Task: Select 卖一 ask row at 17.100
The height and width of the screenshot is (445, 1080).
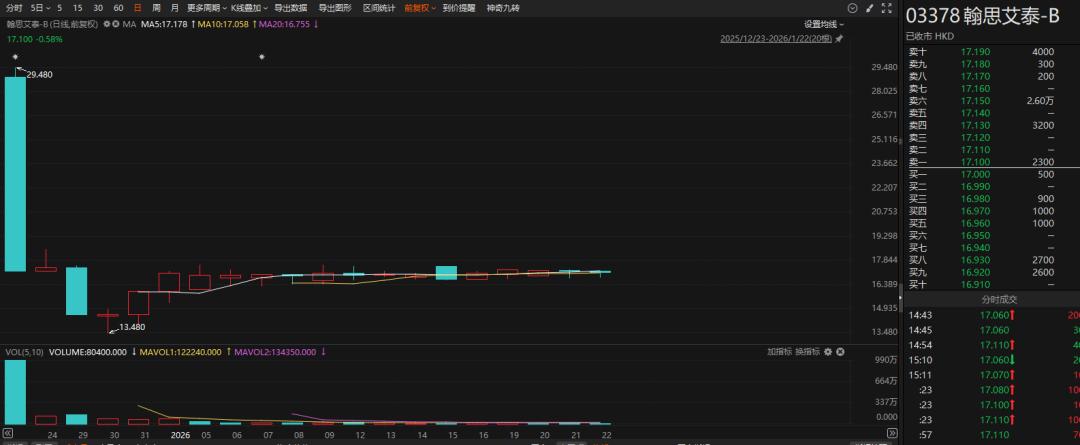Action: point(991,162)
